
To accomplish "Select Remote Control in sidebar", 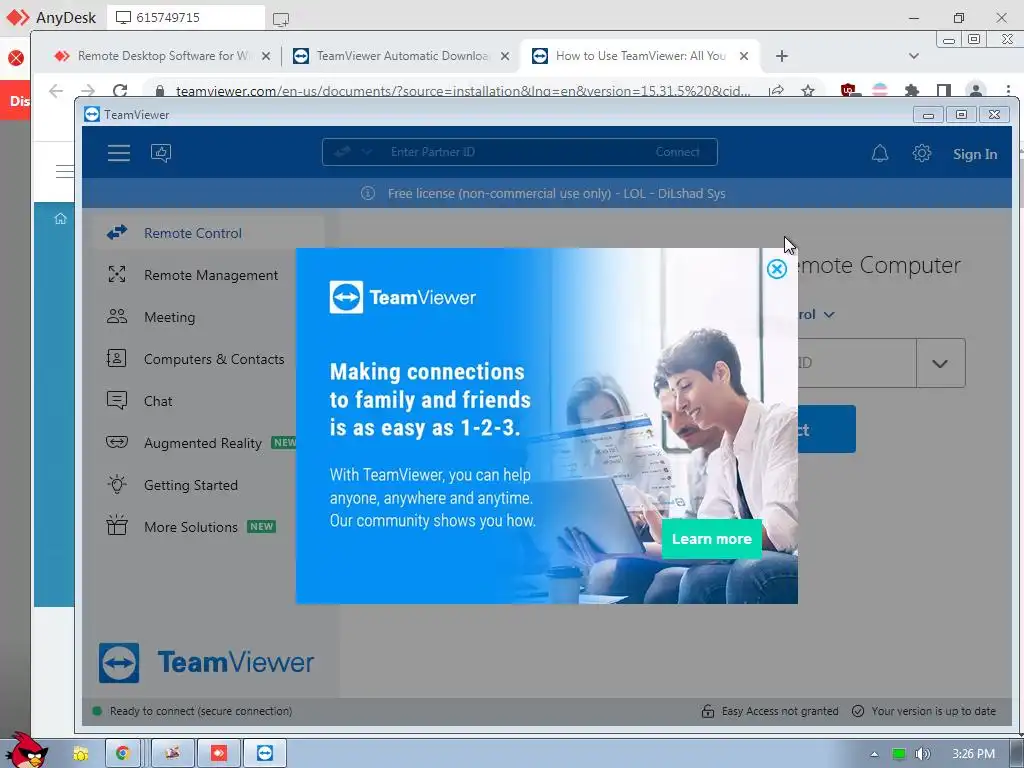I will coord(209,233).
